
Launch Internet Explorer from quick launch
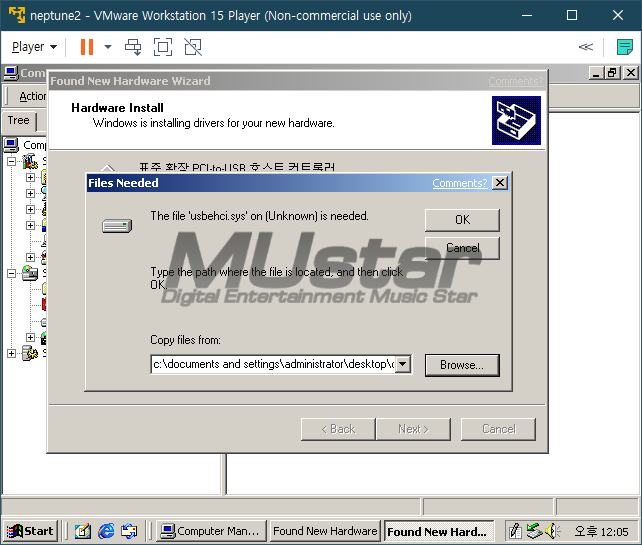[106, 531]
